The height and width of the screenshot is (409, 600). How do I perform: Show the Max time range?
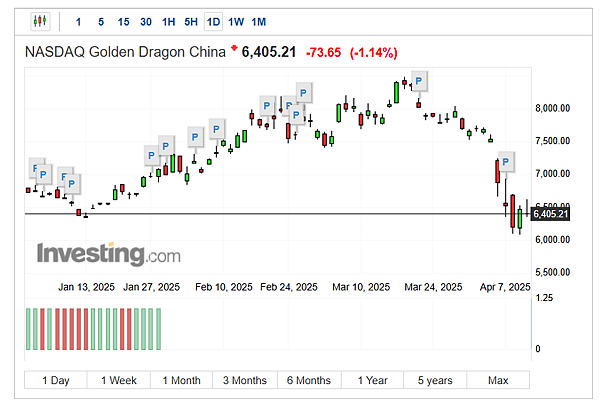point(498,380)
